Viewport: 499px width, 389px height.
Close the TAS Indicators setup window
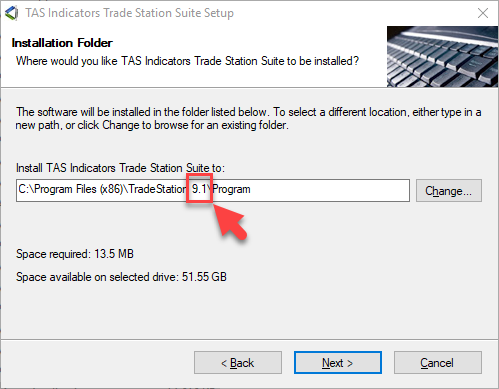[483, 13]
